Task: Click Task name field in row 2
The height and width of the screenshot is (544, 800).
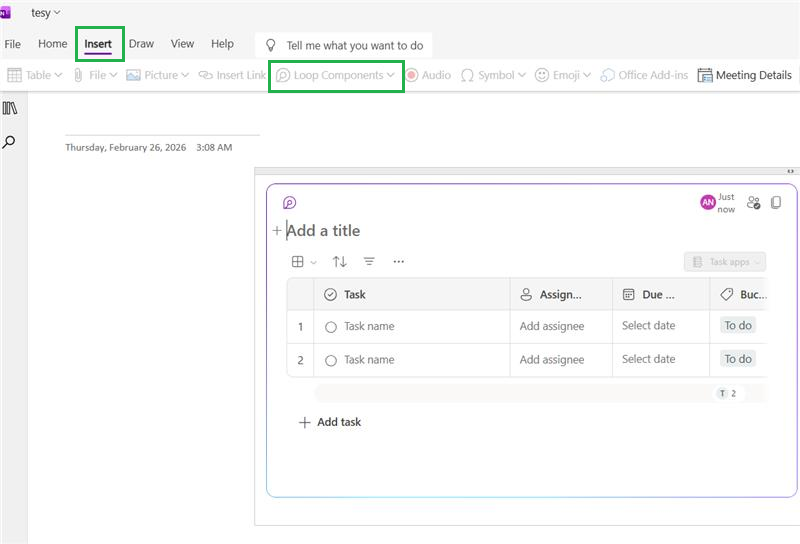Action: coord(369,360)
